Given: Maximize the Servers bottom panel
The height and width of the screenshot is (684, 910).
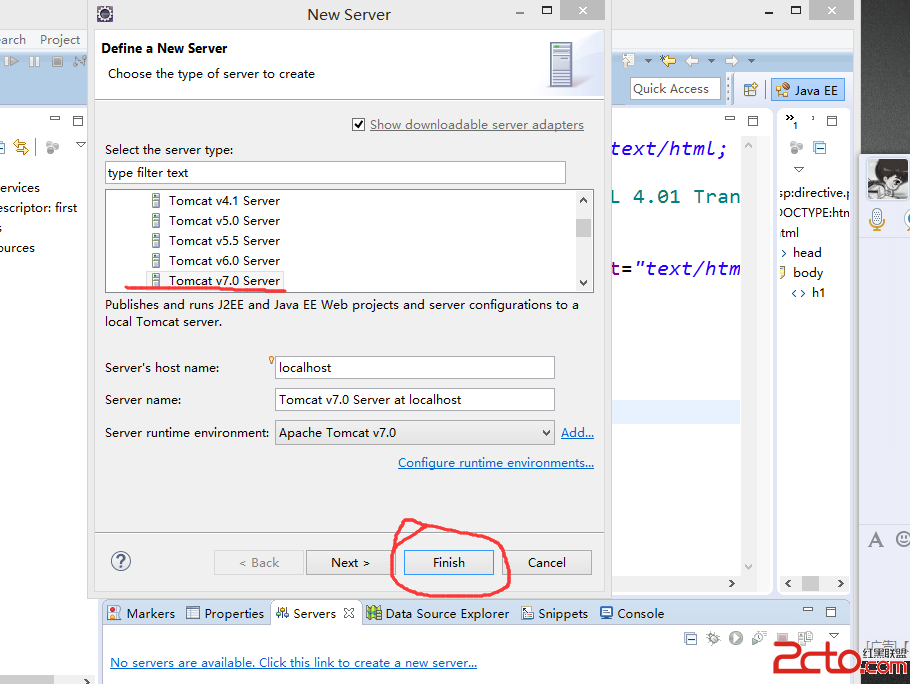Looking at the screenshot, I should coord(830,611).
